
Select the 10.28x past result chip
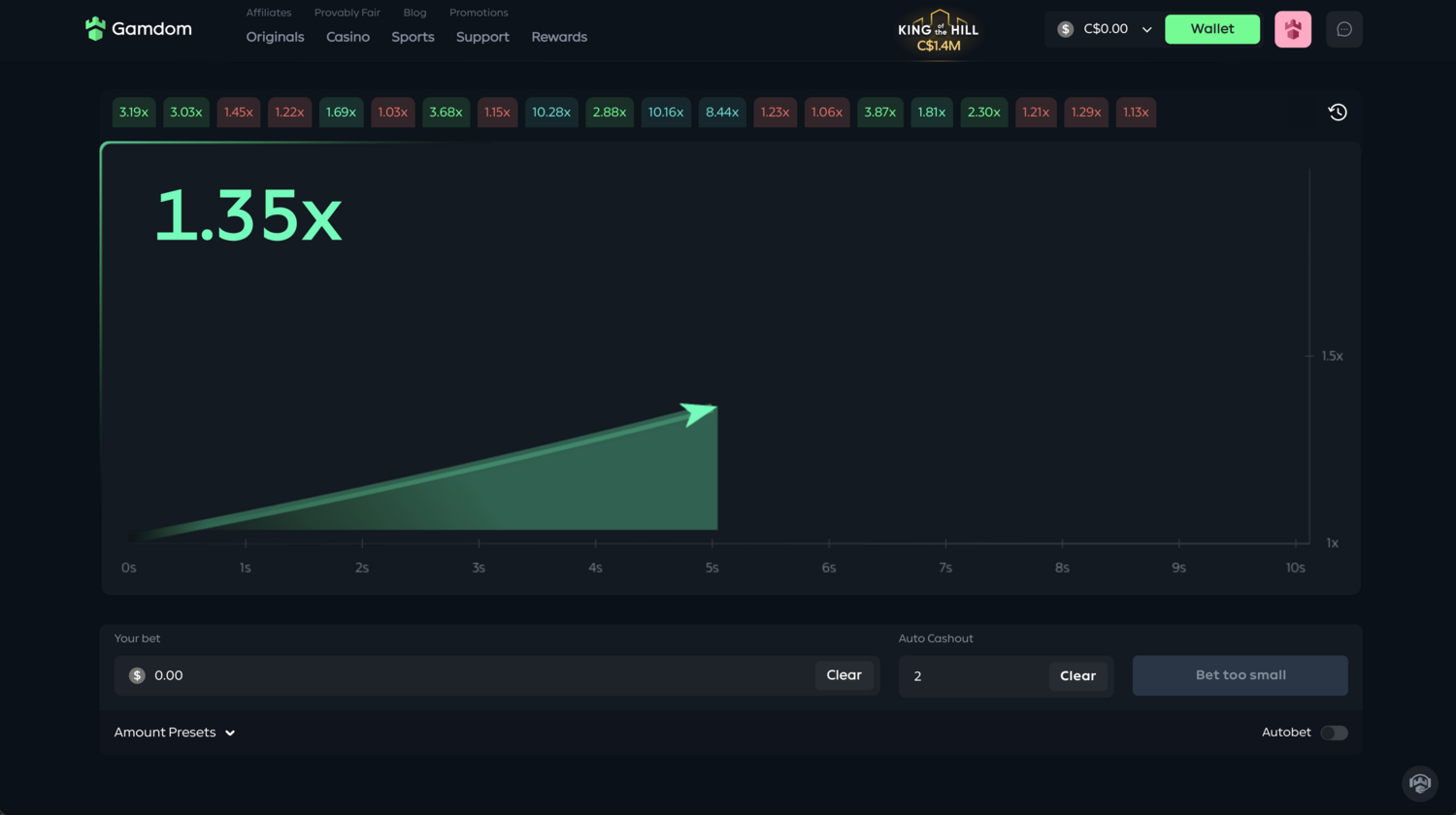pyautogui.click(x=551, y=113)
